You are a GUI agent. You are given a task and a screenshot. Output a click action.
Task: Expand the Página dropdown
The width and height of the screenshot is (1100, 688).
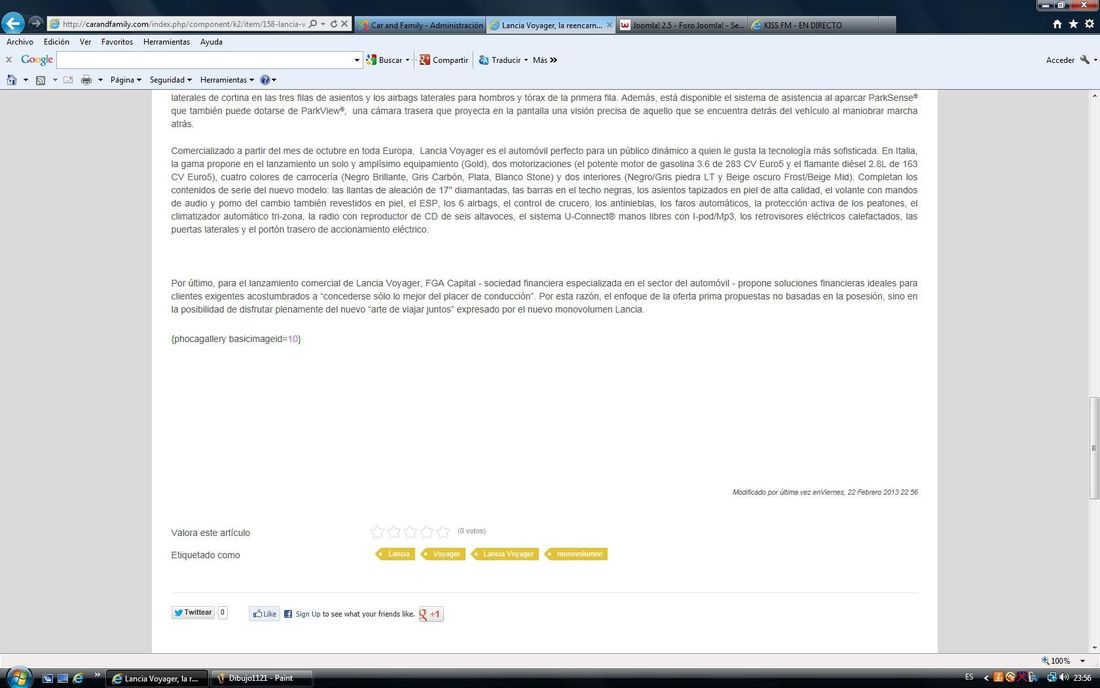pos(126,80)
